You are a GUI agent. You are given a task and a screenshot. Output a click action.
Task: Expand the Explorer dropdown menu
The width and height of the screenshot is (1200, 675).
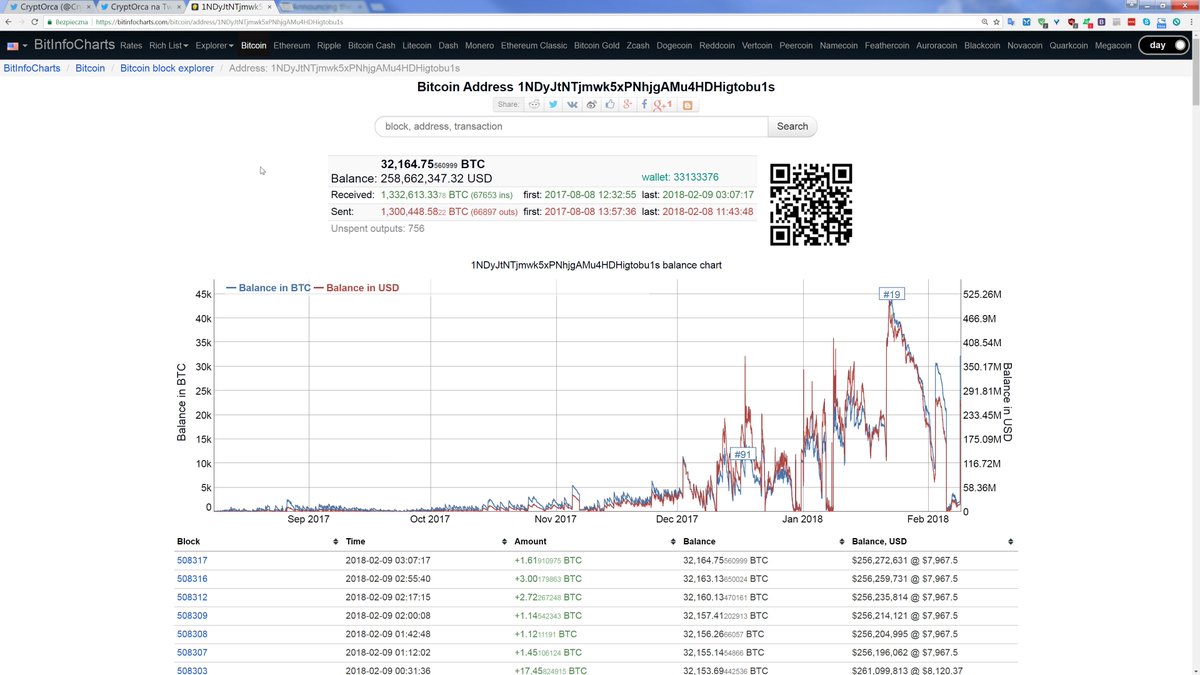point(214,45)
